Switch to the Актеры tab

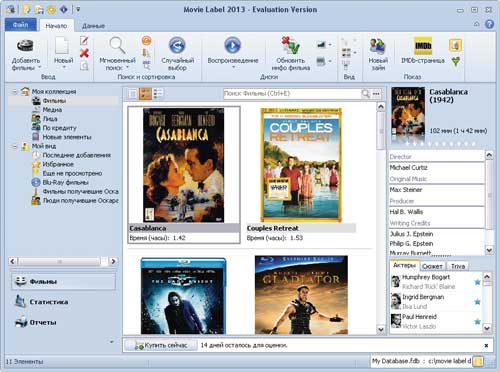tap(404, 265)
